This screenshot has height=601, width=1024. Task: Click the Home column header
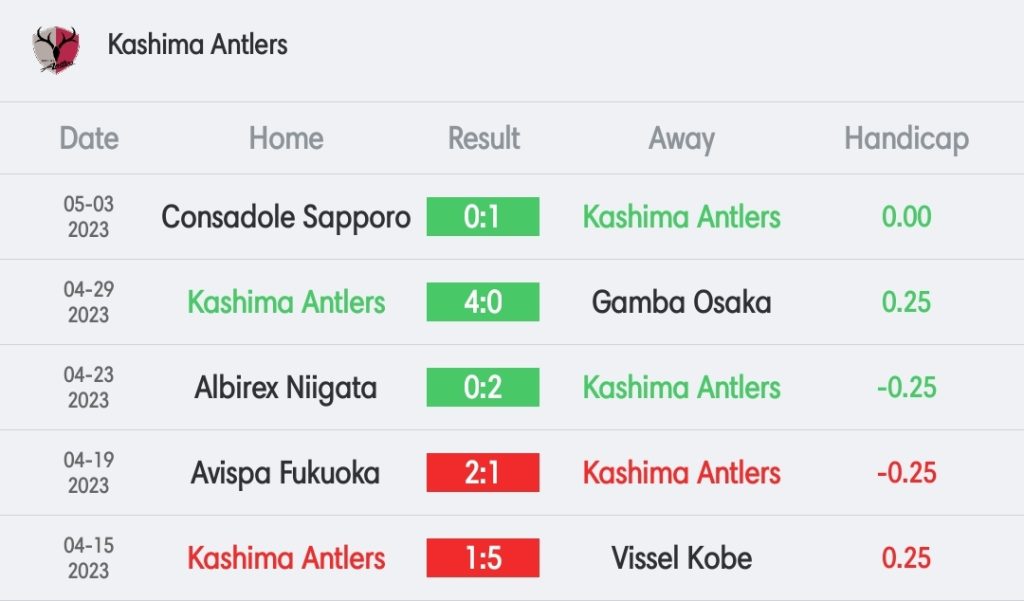286,138
